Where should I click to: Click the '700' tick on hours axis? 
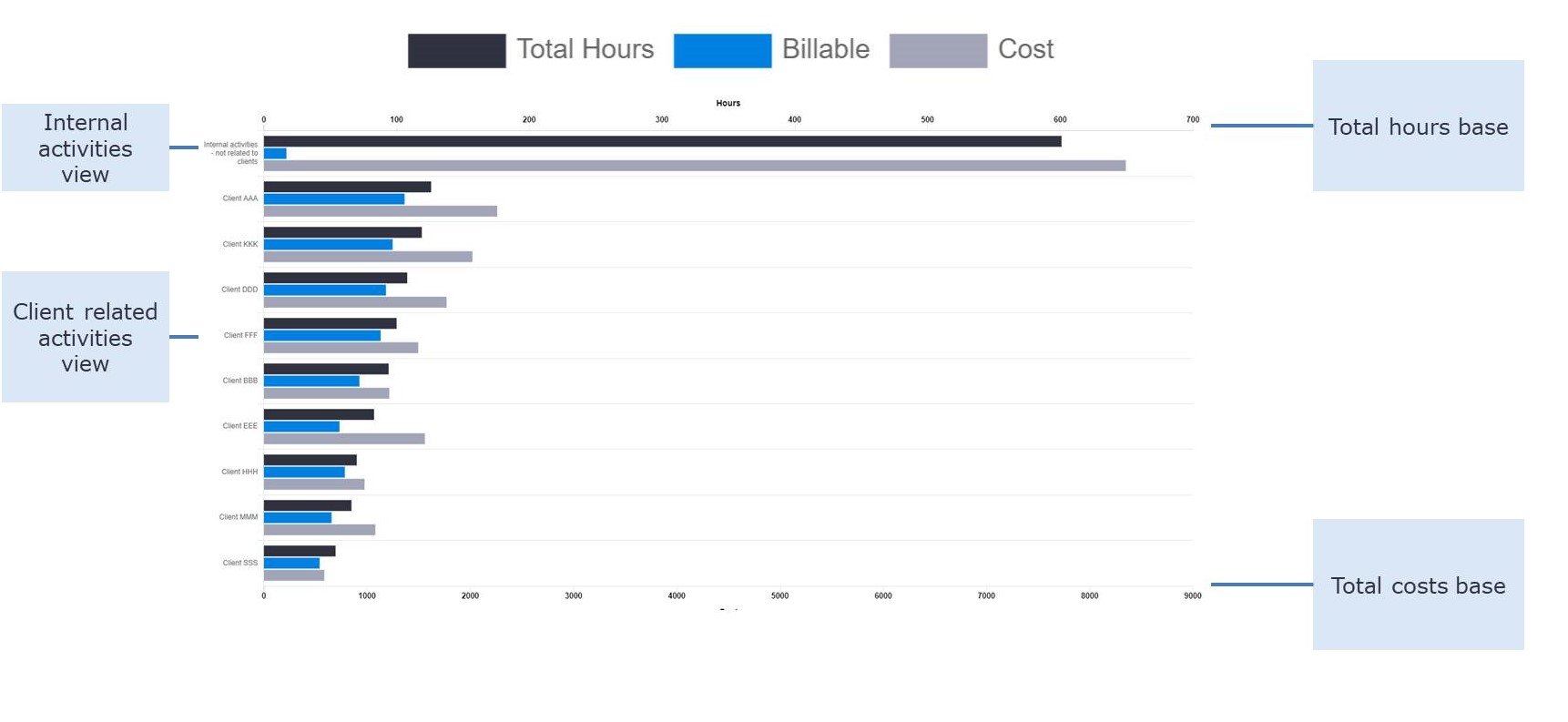point(1193,119)
